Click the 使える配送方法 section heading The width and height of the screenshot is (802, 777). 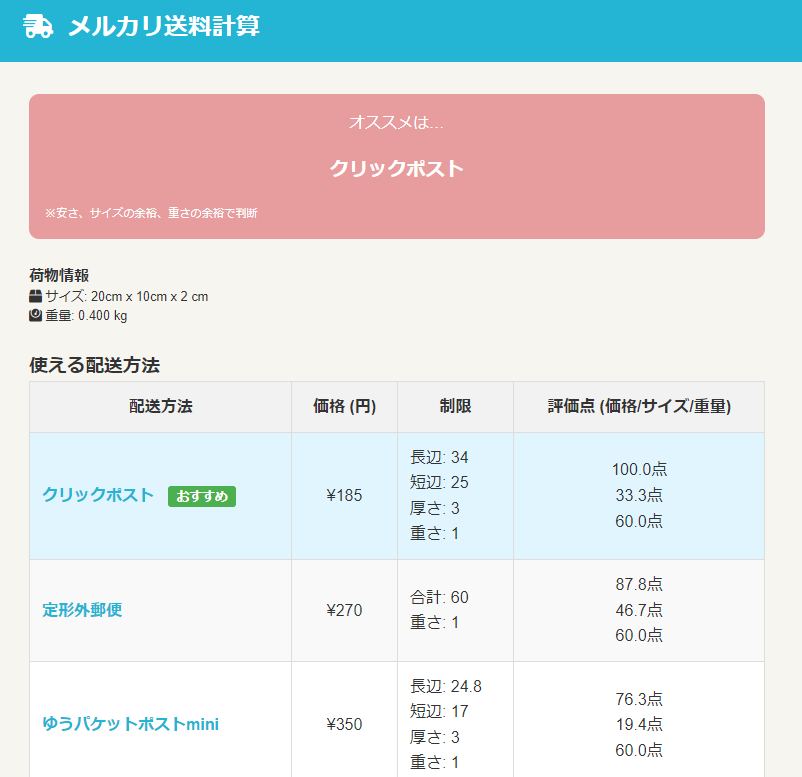pyautogui.click(x=95, y=365)
